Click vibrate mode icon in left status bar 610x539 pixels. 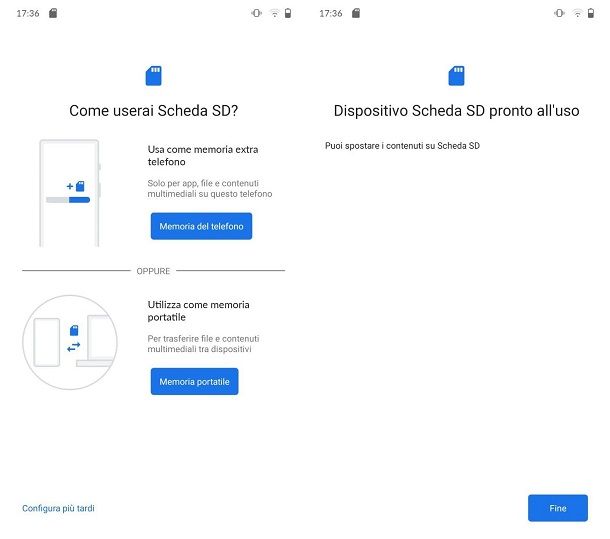[x=256, y=13]
